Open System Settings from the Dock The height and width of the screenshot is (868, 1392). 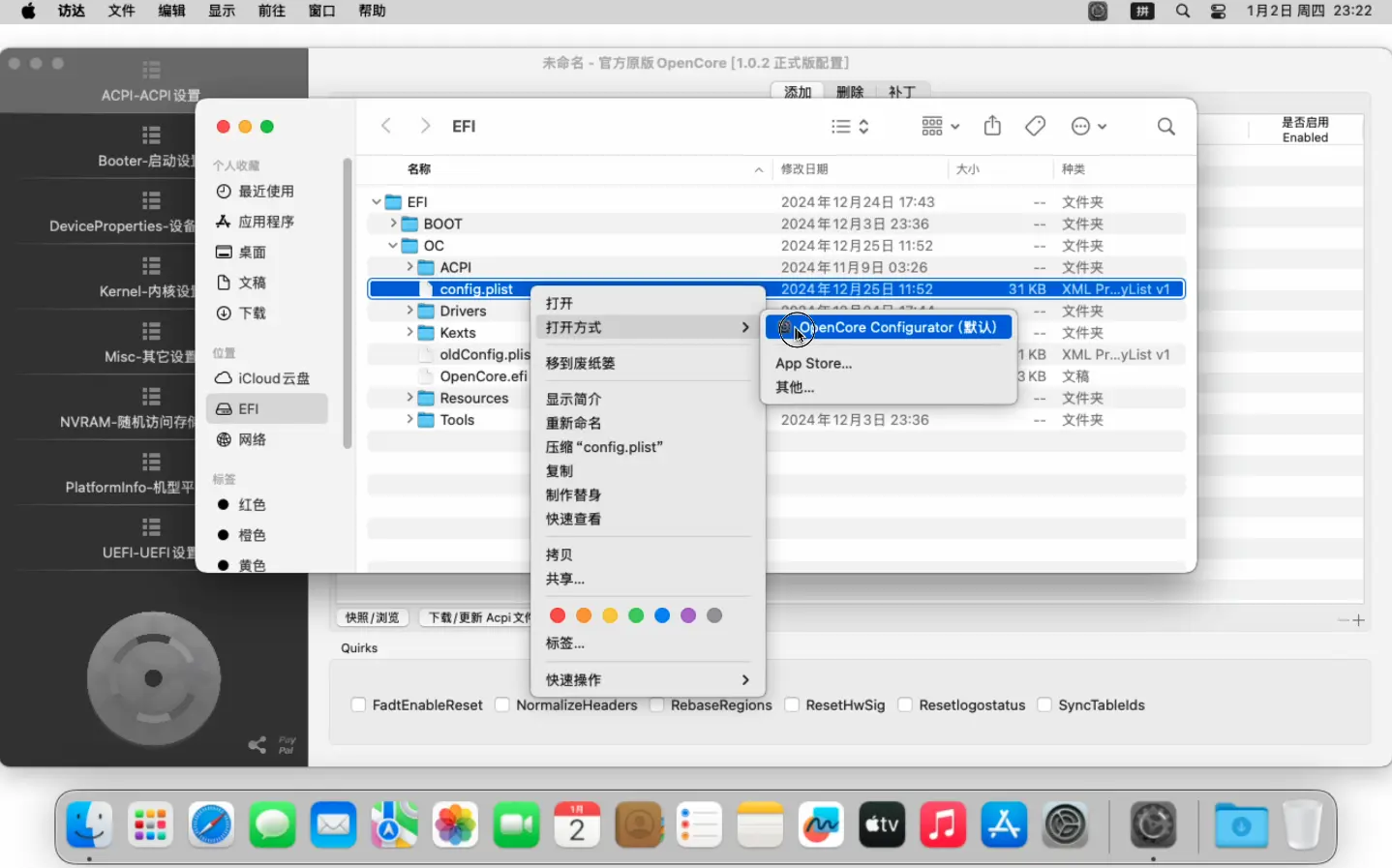point(1065,825)
